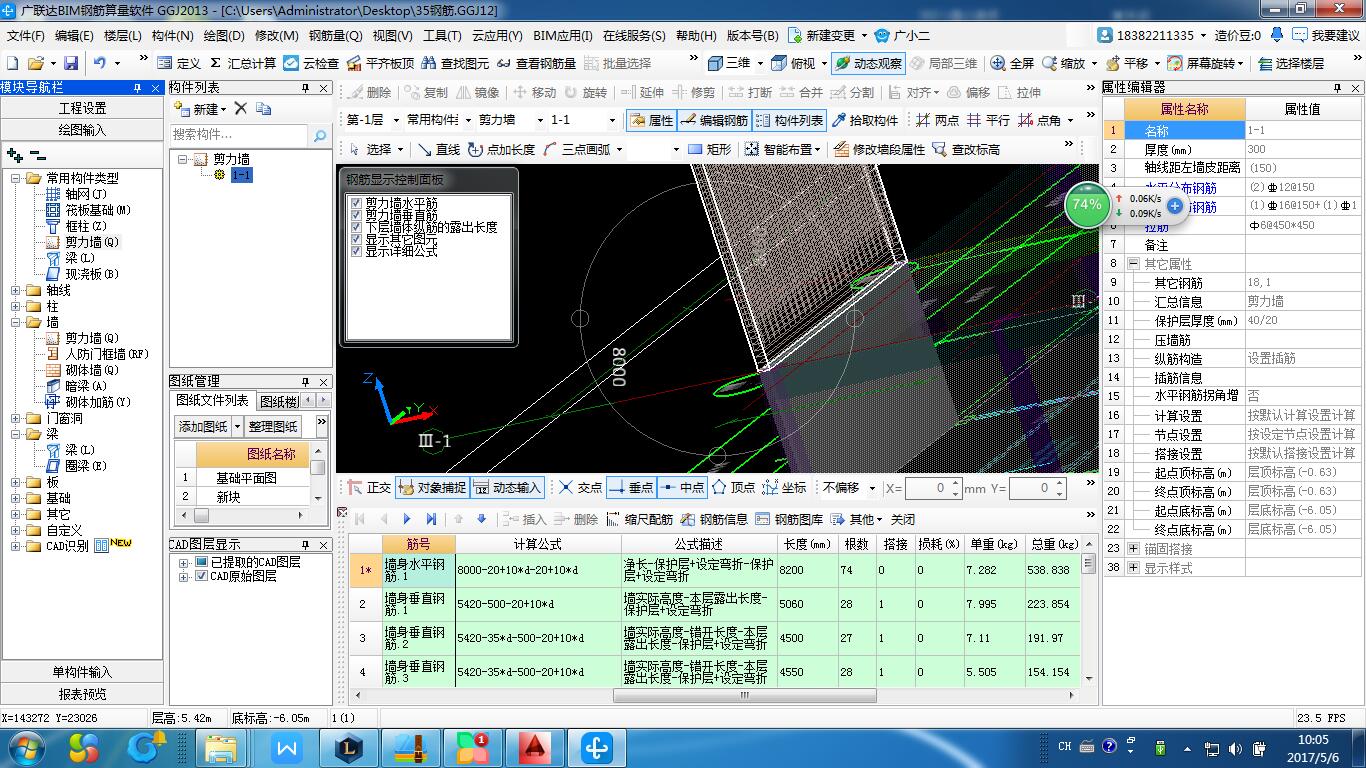Click 查改标高 elevation check tool
The width and height of the screenshot is (1366, 768).
point(965,149)
